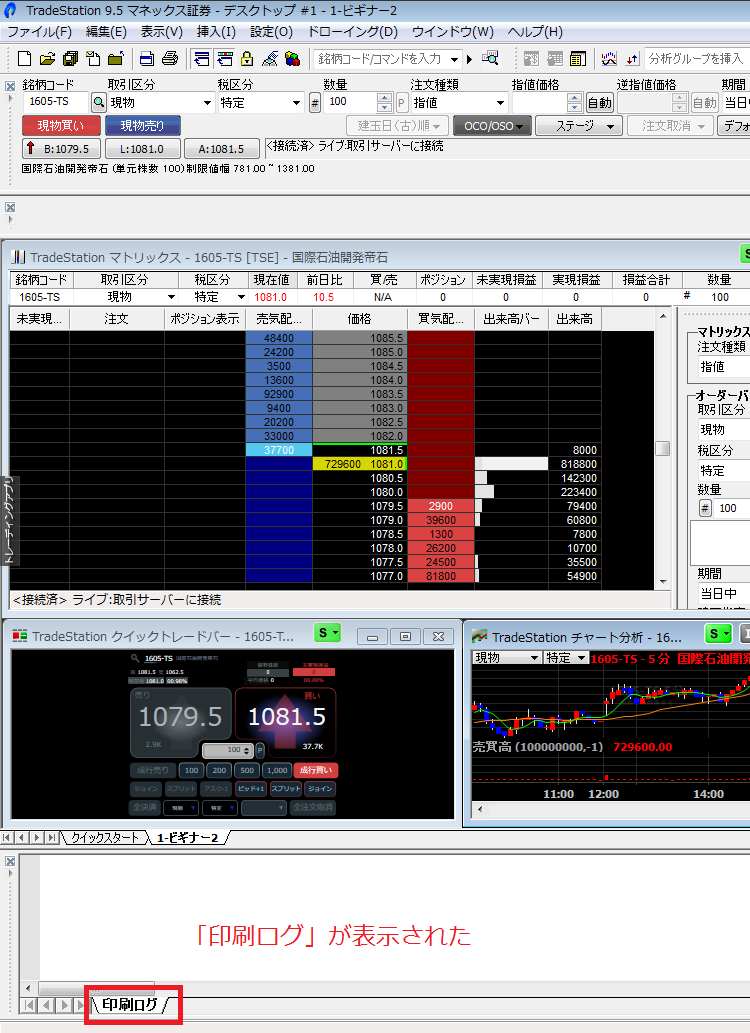Open the 編集(E) menu

106,32
